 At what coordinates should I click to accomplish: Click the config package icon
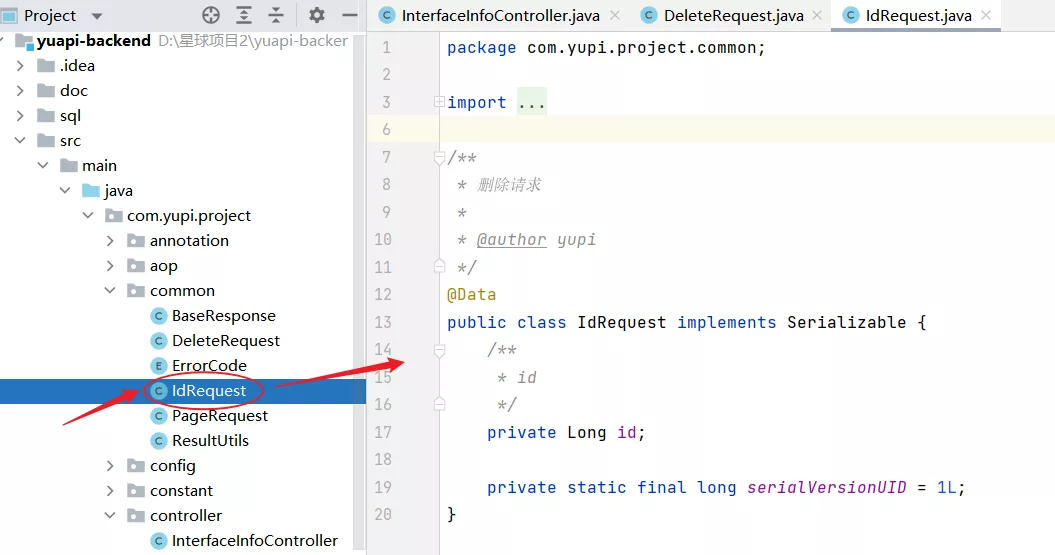136,466
